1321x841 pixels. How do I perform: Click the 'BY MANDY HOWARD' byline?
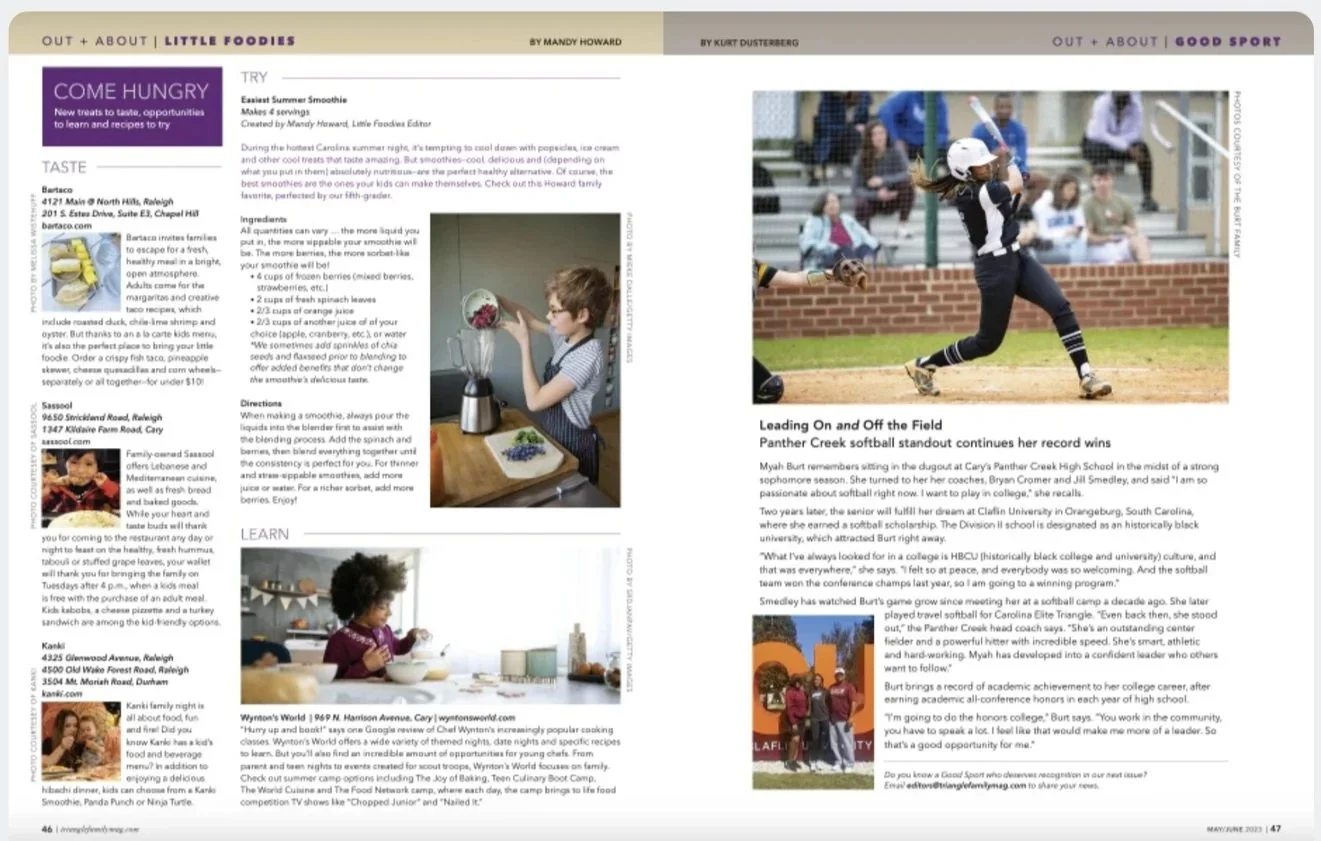pyautogui.click(x=575, y=42)
